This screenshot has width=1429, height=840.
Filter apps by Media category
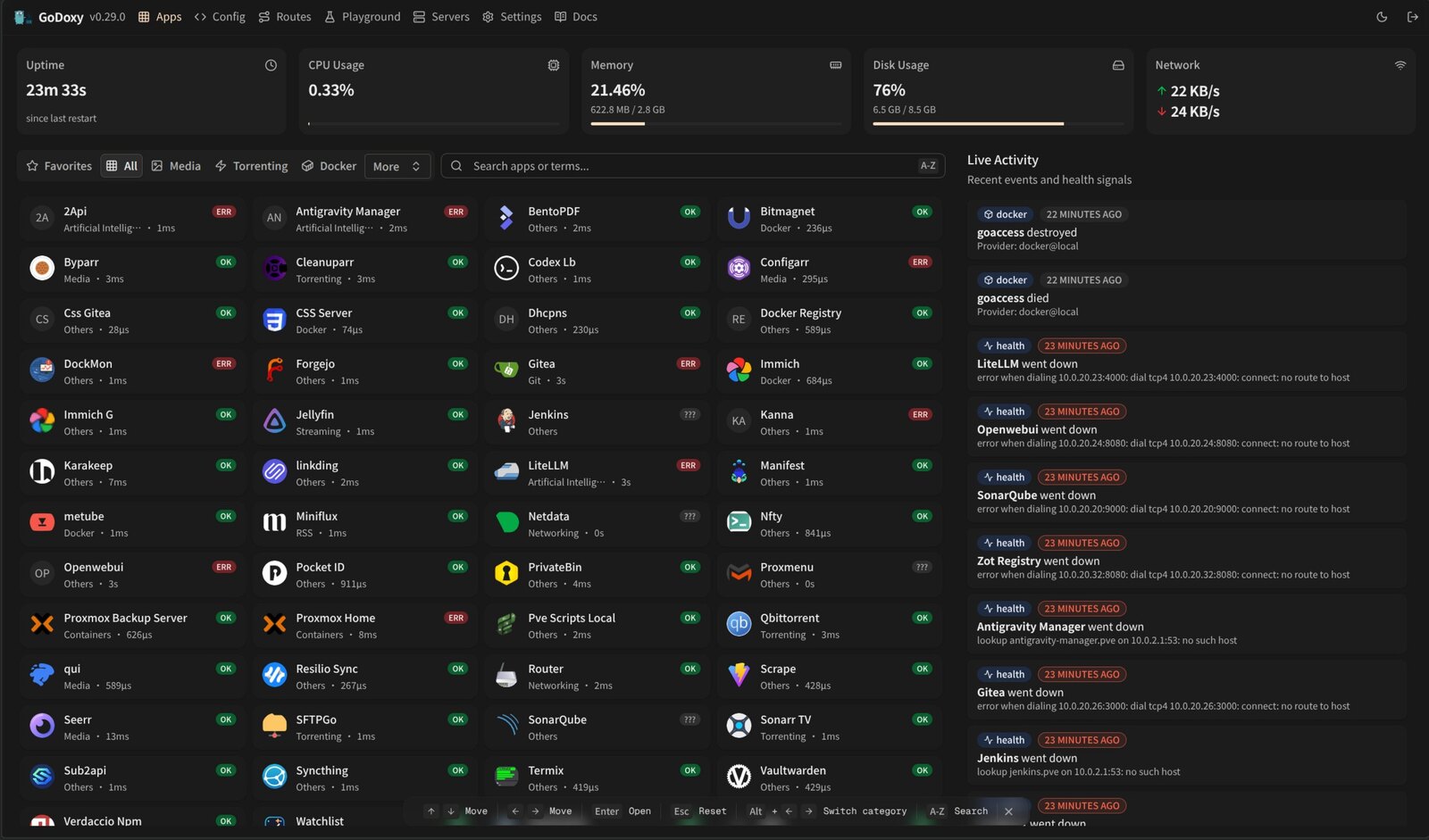point(176,166)
